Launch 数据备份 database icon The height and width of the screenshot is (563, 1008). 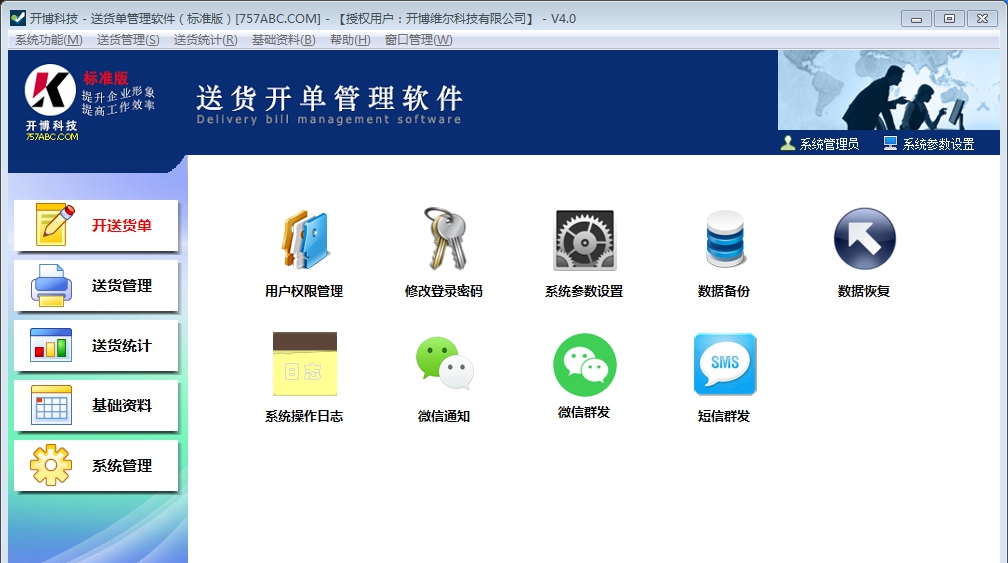tap(724, 239)
